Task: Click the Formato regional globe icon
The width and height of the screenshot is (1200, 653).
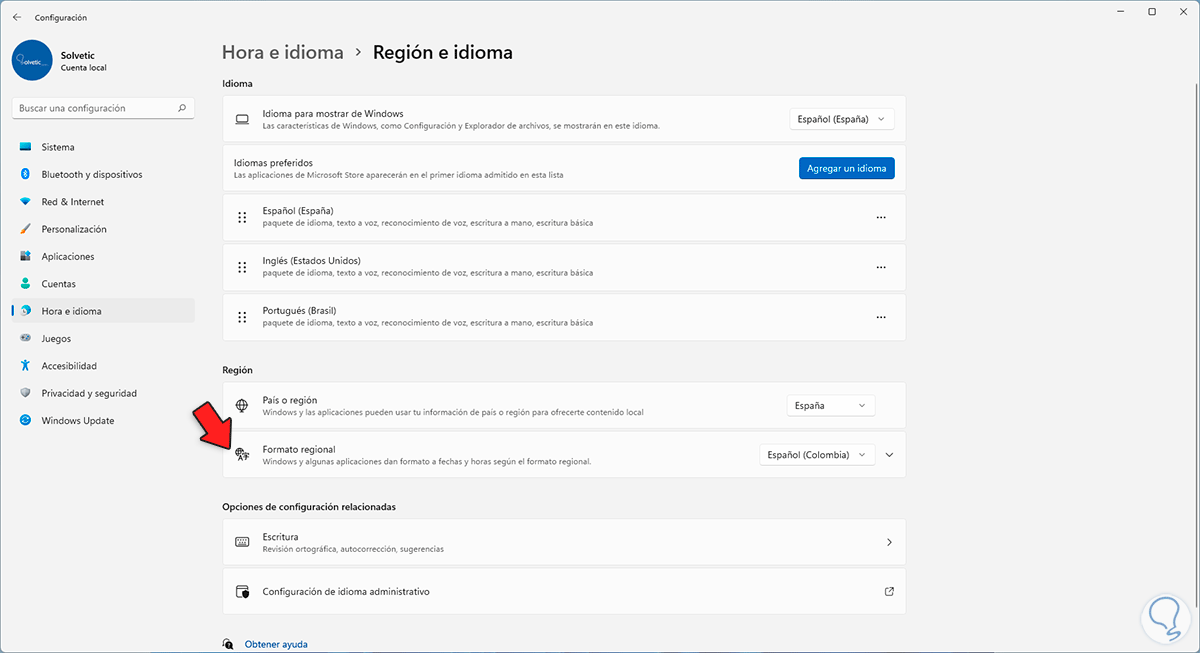Action: click(x=242, y=455)
